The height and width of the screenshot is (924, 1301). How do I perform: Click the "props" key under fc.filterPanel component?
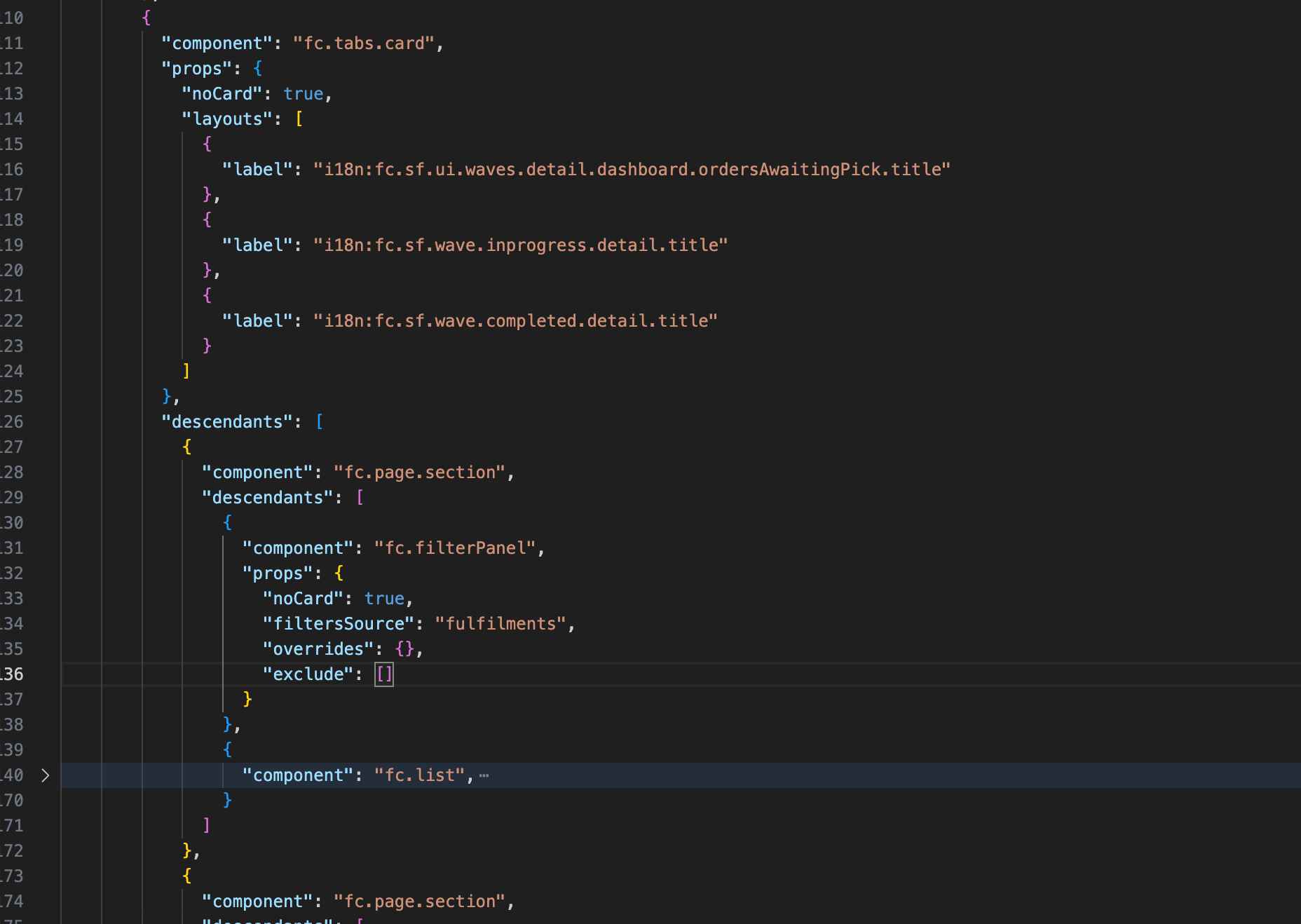click(x=277, y=573)
